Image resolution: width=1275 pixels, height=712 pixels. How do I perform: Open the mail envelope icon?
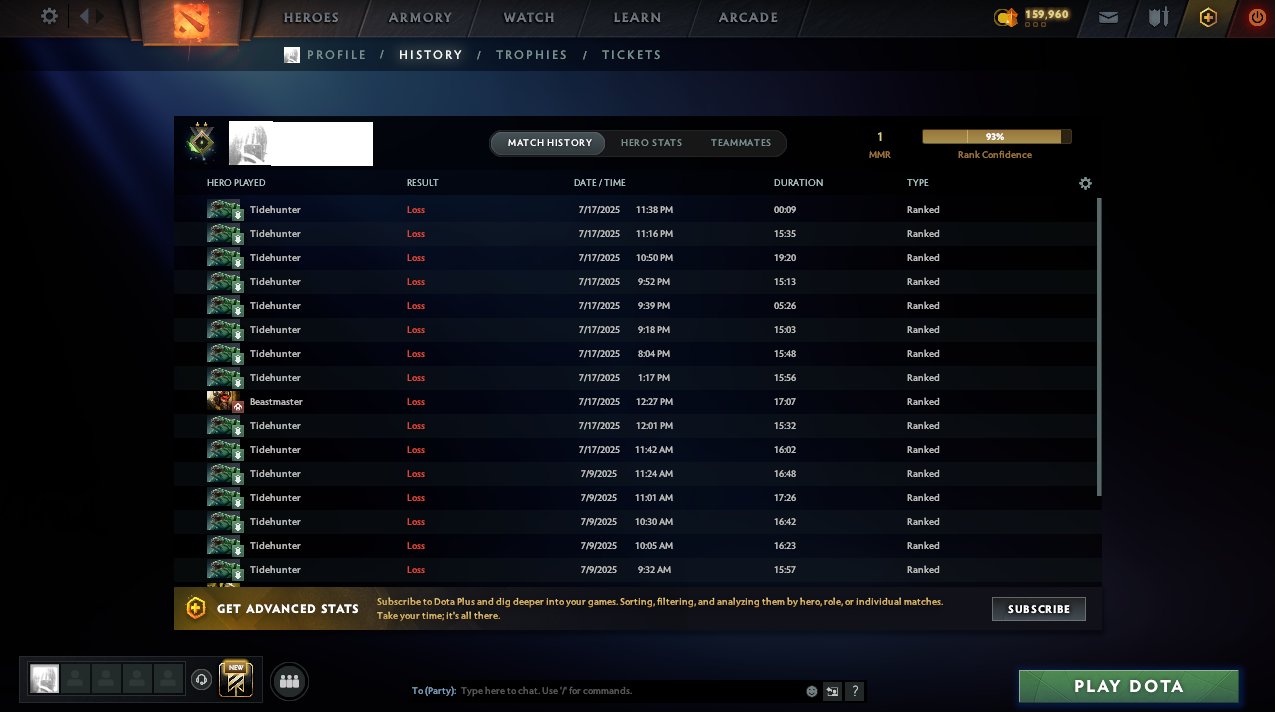1108,17
